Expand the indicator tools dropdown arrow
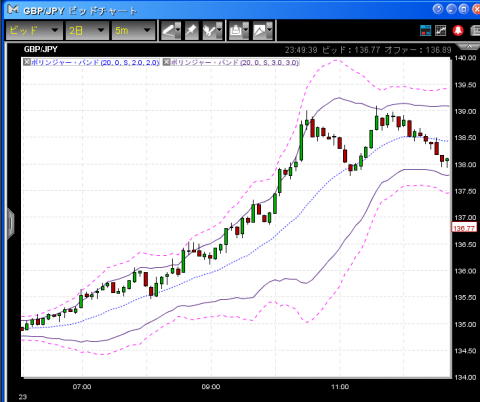Image resolution: width=480 pixels, height=402 pixels. [x=219, y=31]
